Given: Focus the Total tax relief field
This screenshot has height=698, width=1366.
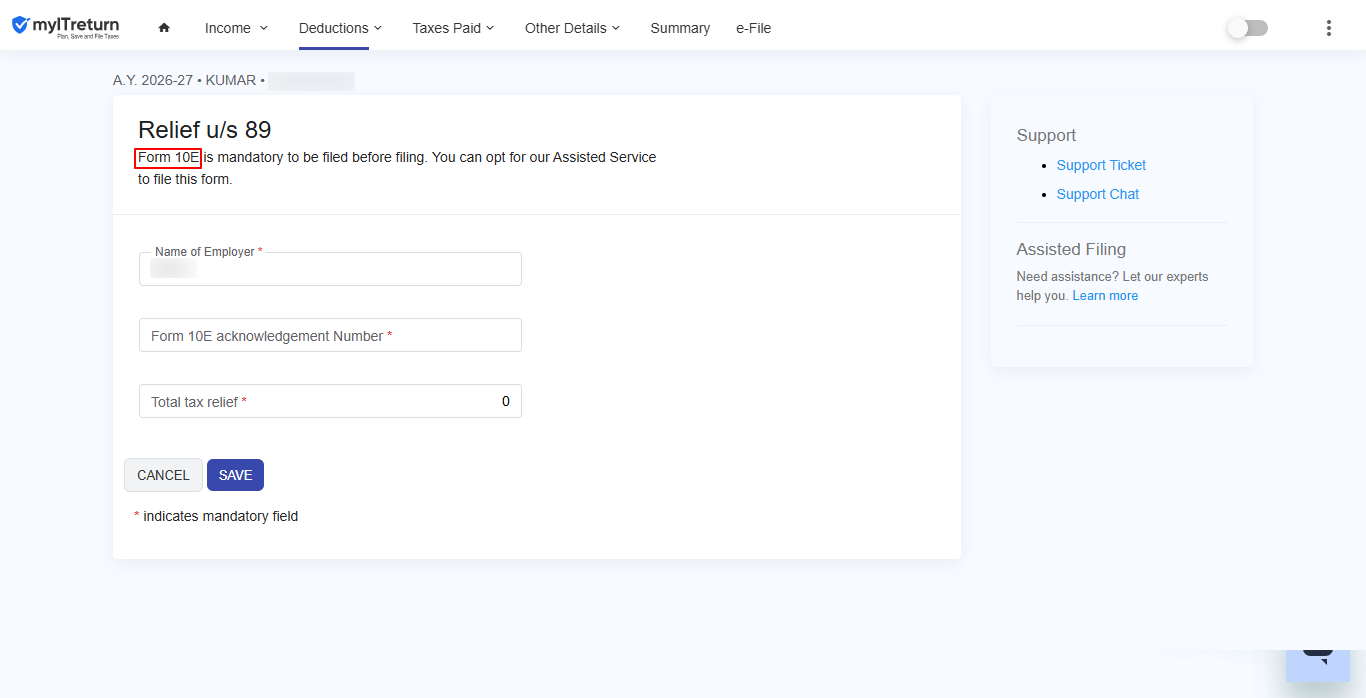Looking at the screenshot, I should tap(330, 401).
